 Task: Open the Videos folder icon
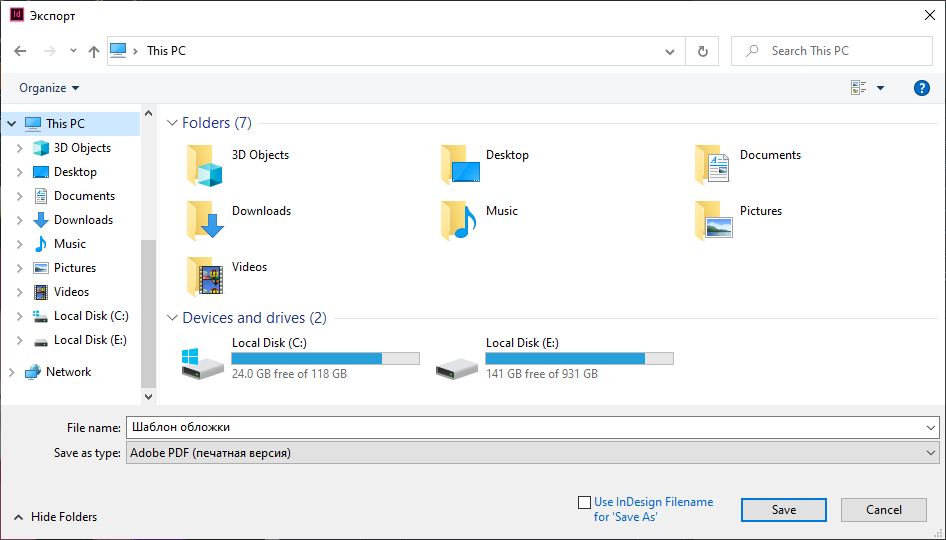206,277
